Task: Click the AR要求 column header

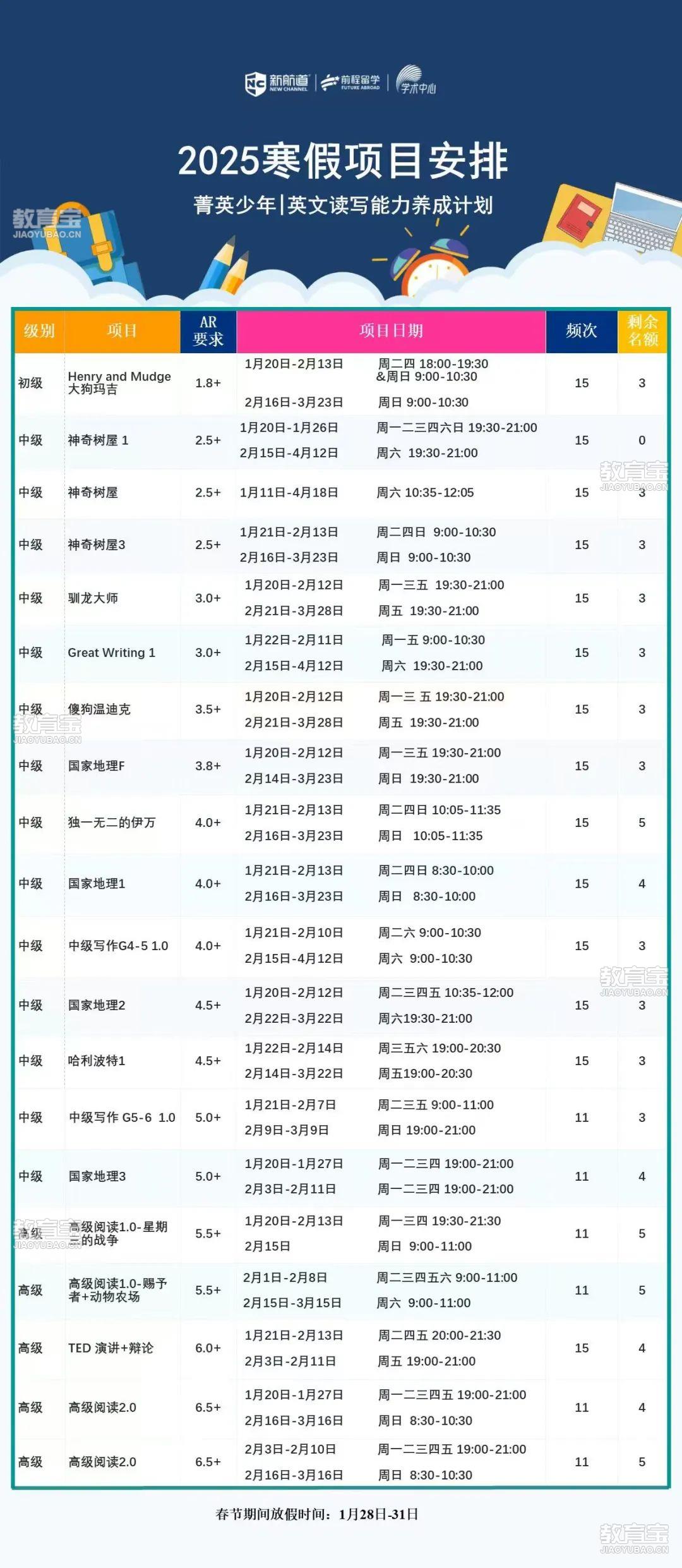Action: (208, 330)
